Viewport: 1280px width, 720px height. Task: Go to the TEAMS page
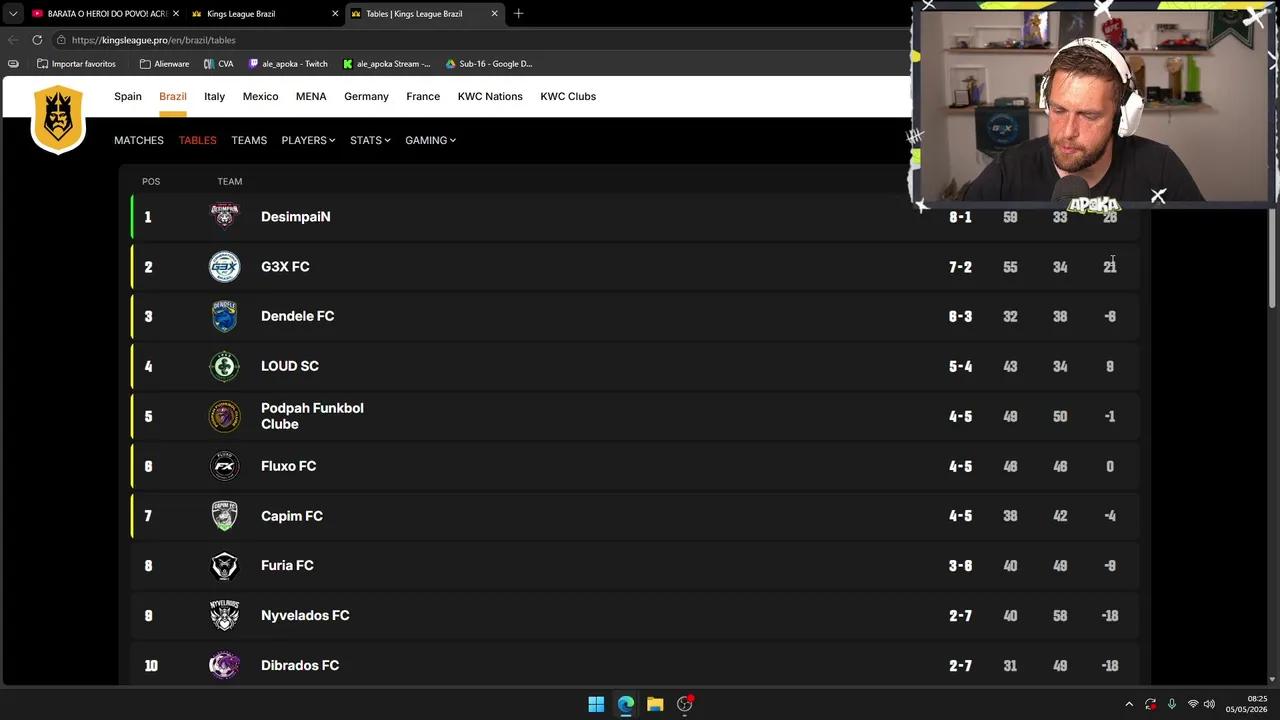pyautogui.click(x=249, y=140)
